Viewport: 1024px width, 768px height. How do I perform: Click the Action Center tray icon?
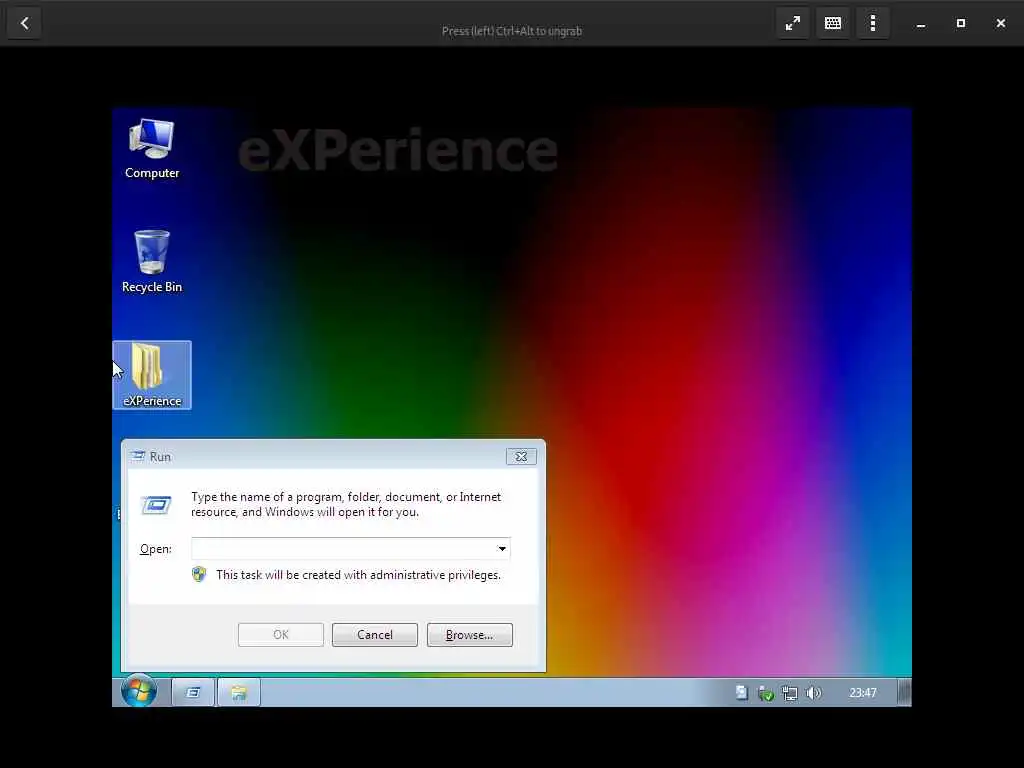click(742, 692)
